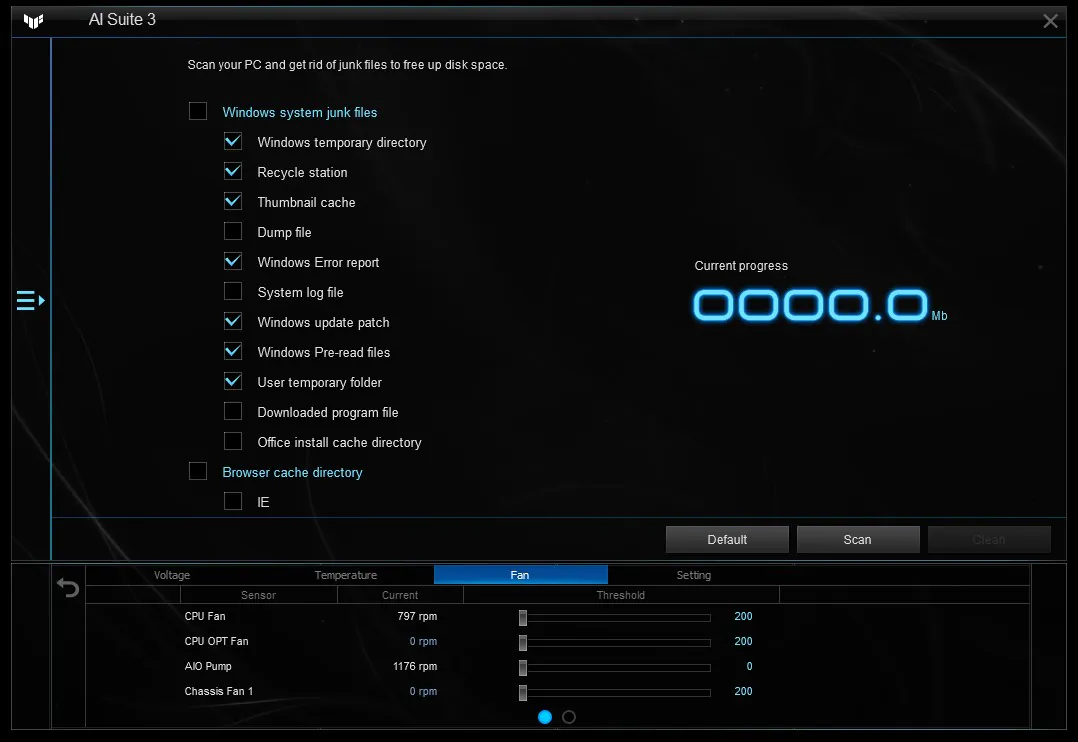
Task: Close the AI Suite 3 window
Action: 1050,21
